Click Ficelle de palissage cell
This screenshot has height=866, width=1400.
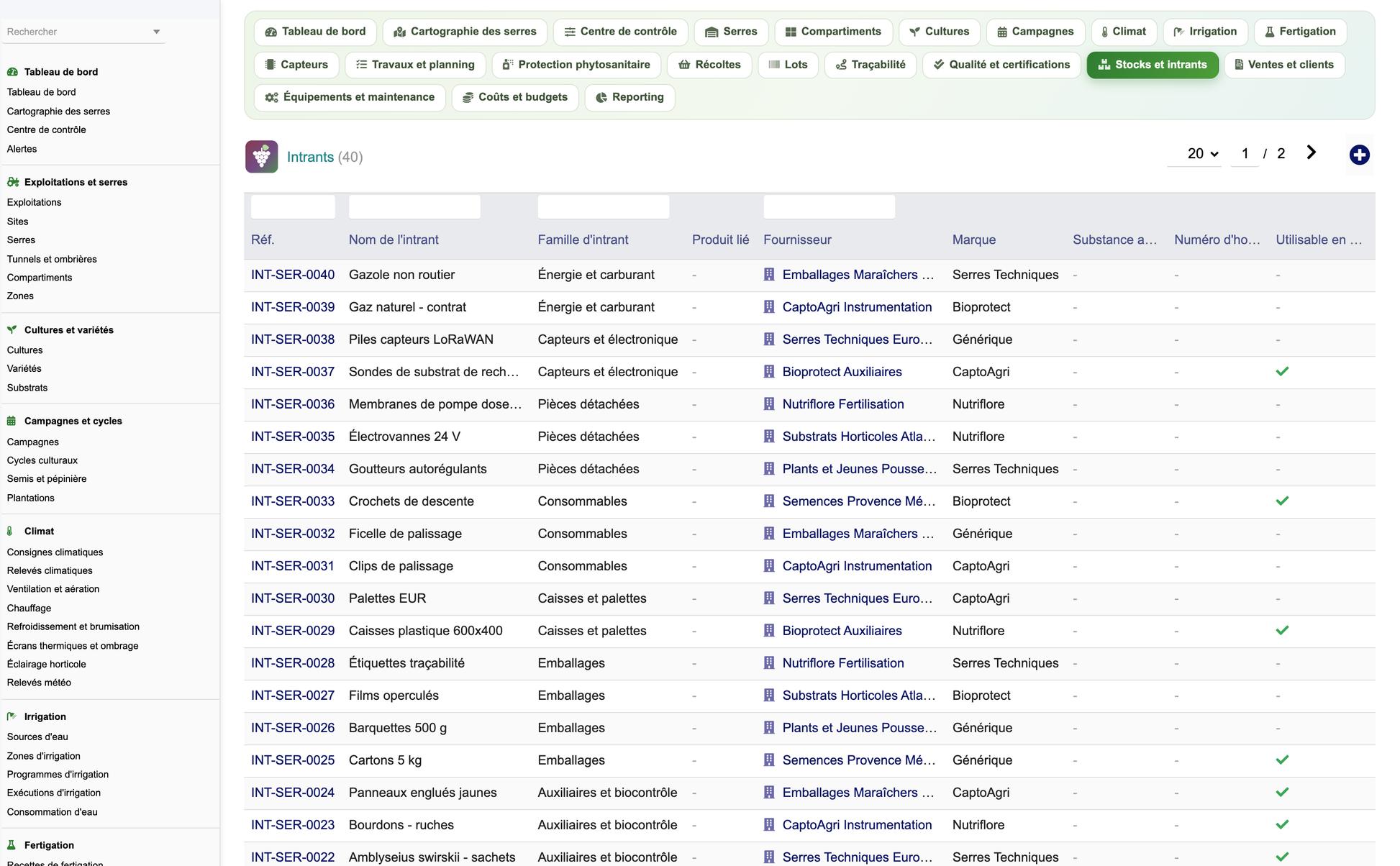click(x=405, y=534)
